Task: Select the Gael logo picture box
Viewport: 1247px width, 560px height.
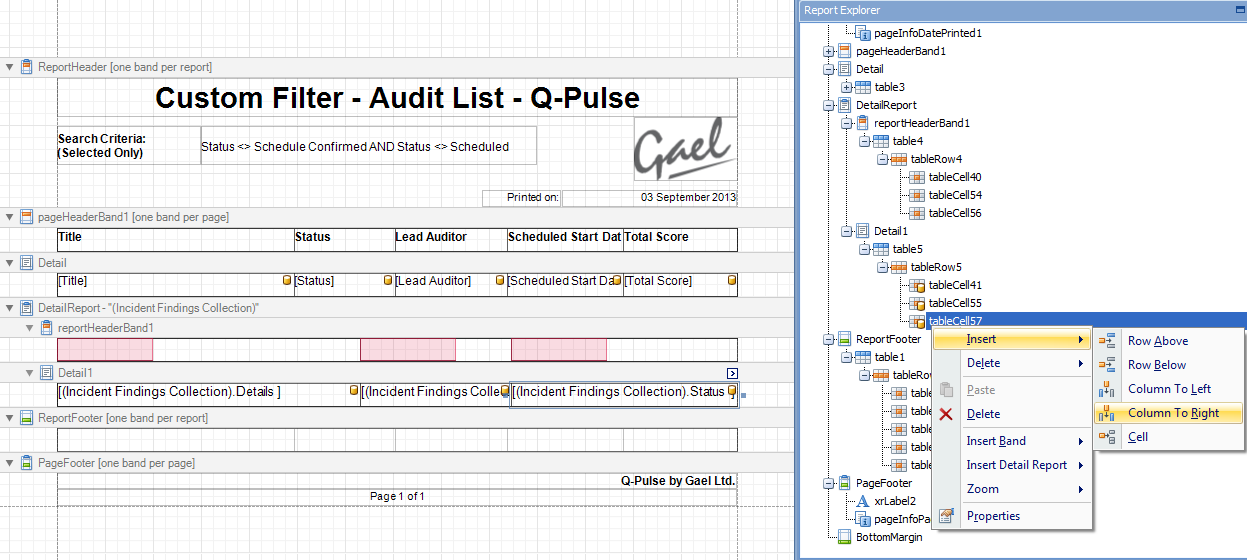Action: pyautogui.click(x=685, y=149)
